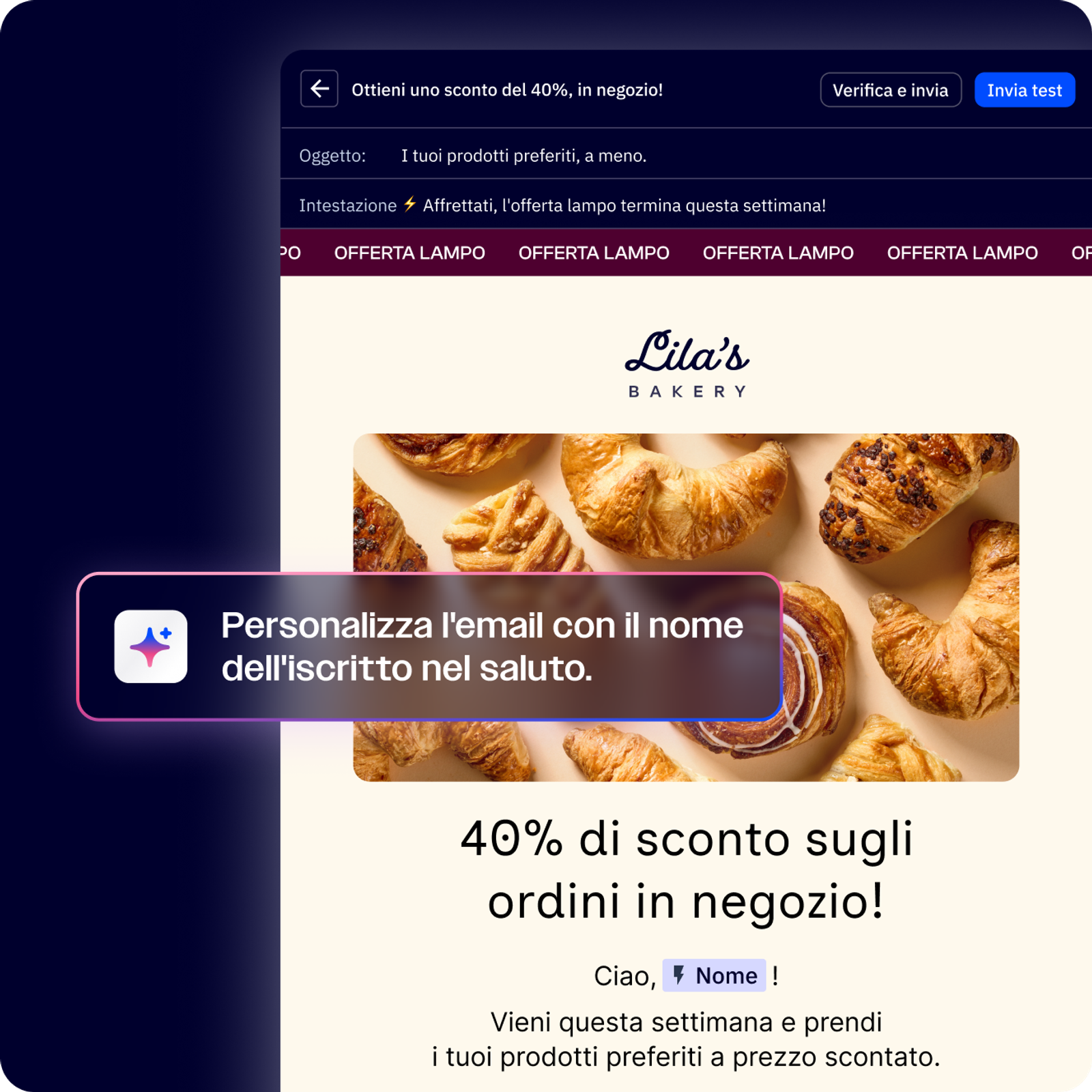The height and width of the screenshot is (1092, 1092).
Task: Click the Personalizza l'email AI prompt text
Action: [482, 646]
